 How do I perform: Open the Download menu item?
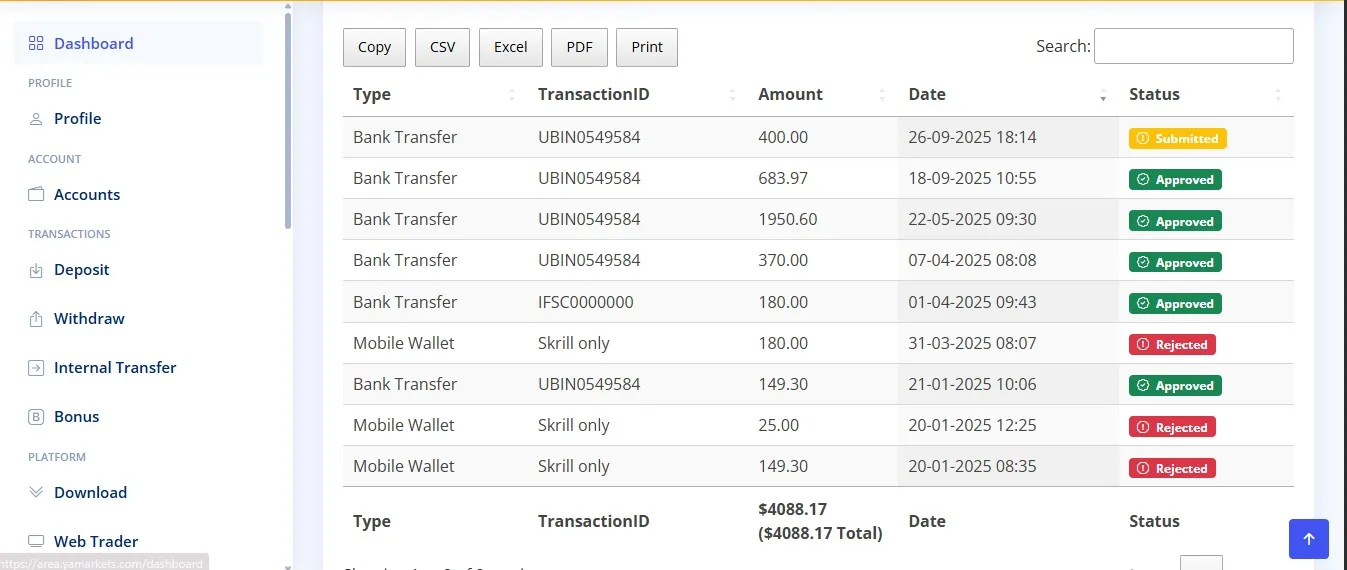pyautogui.click(x=90, y=492)
